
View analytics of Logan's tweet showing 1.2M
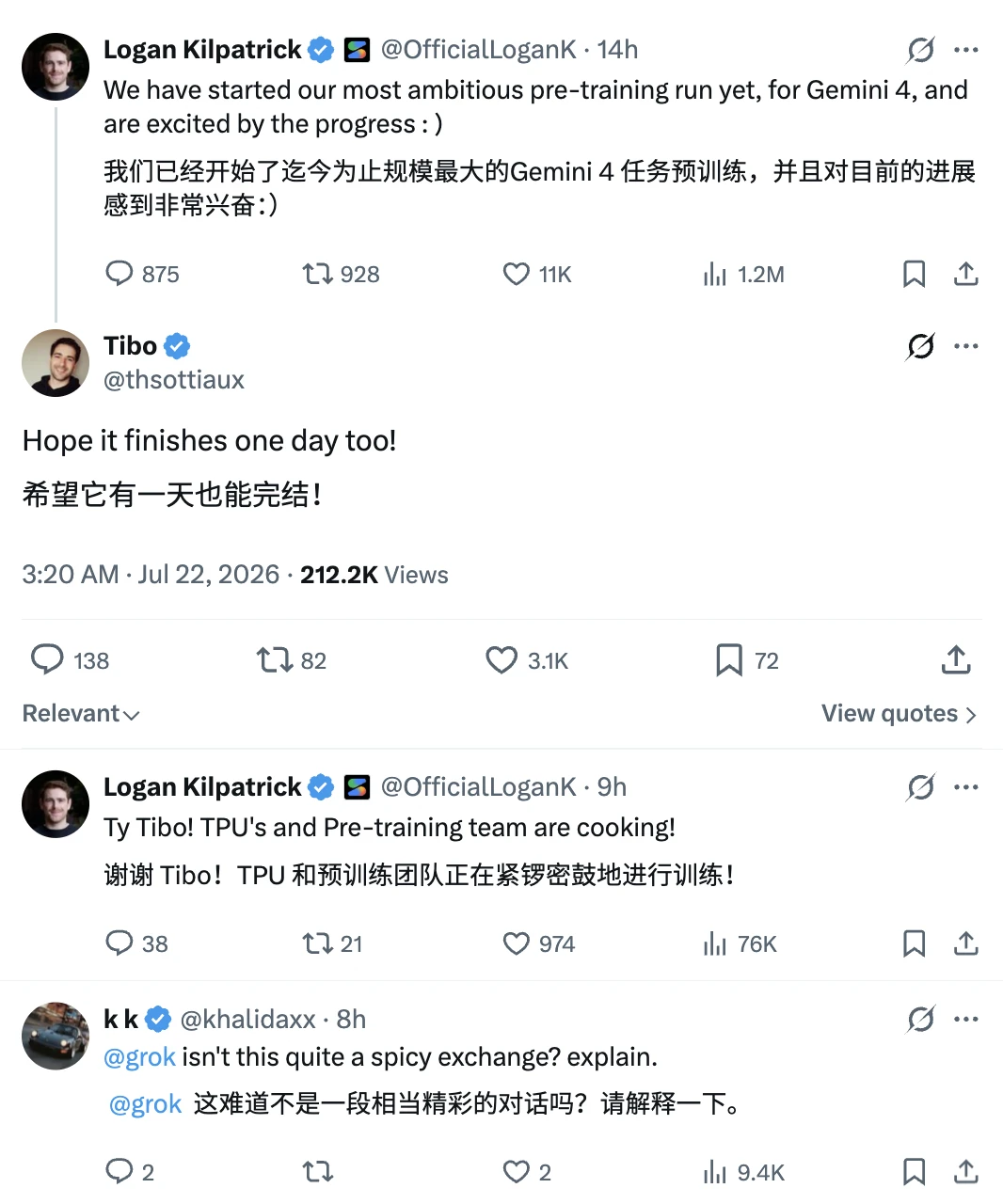pos(715,274)
